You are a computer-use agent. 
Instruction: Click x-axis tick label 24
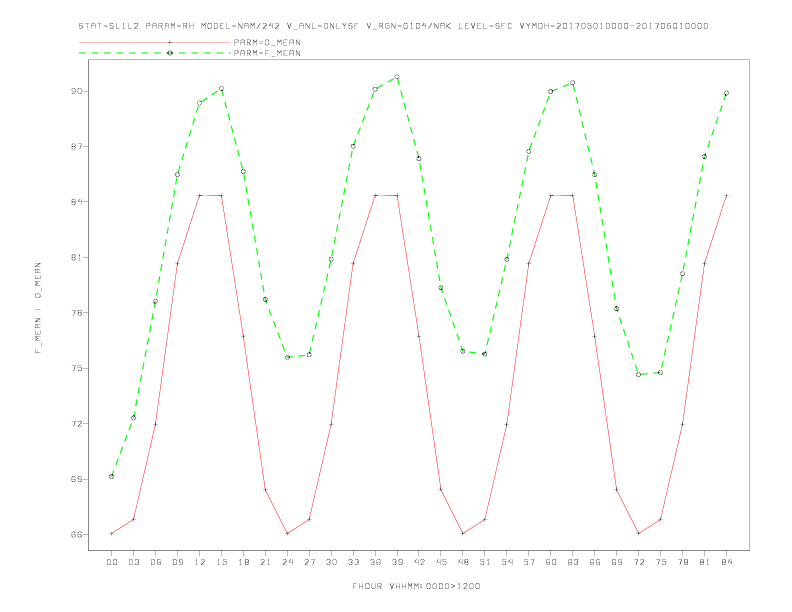287,562
